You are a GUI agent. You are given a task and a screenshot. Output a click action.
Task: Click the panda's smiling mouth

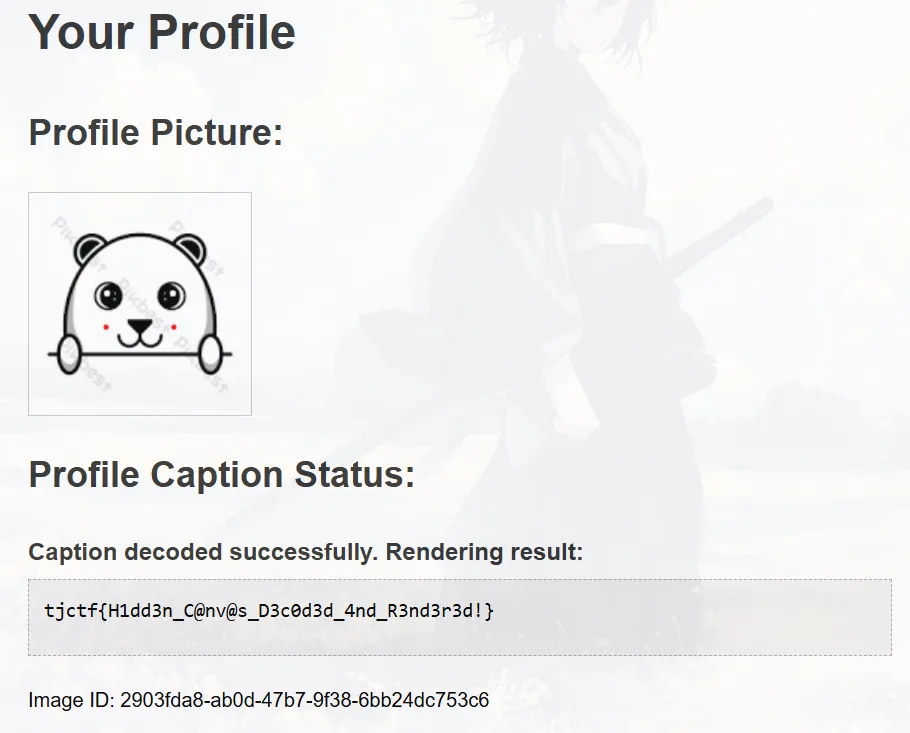coord(140,340)
